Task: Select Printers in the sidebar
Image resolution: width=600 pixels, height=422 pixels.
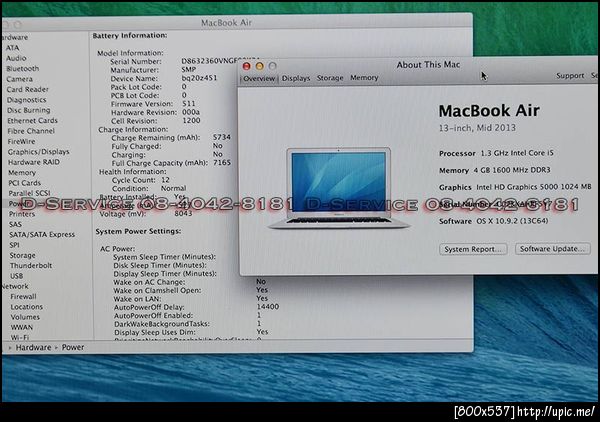Action: (22, 214)
